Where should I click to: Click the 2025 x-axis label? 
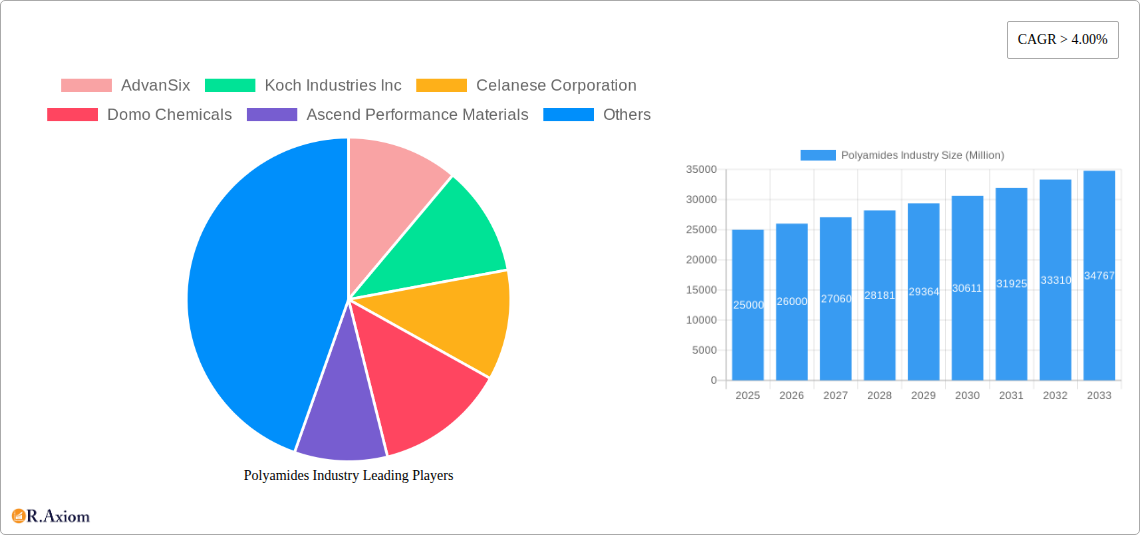point(747,395)
